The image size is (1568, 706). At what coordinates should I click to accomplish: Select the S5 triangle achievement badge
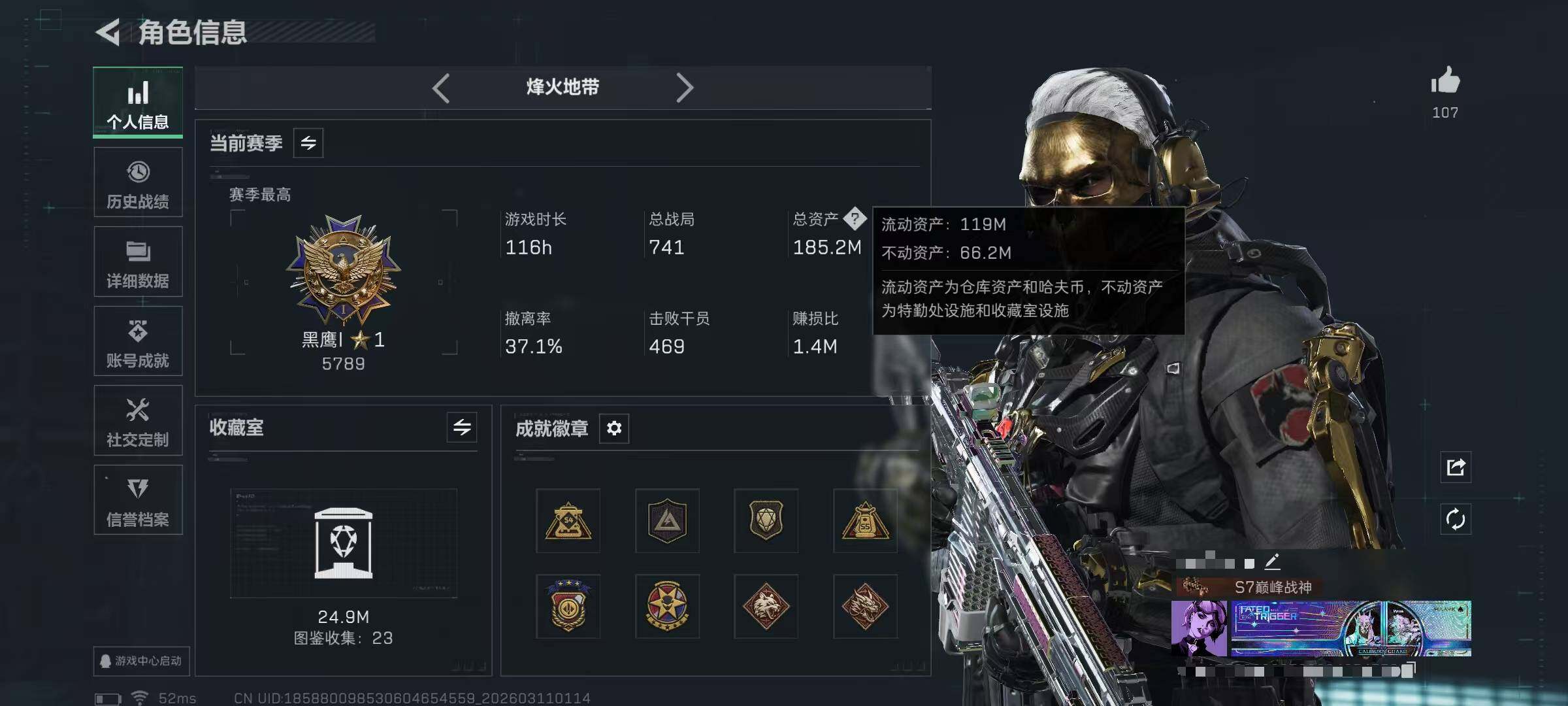tap(865, 521)
